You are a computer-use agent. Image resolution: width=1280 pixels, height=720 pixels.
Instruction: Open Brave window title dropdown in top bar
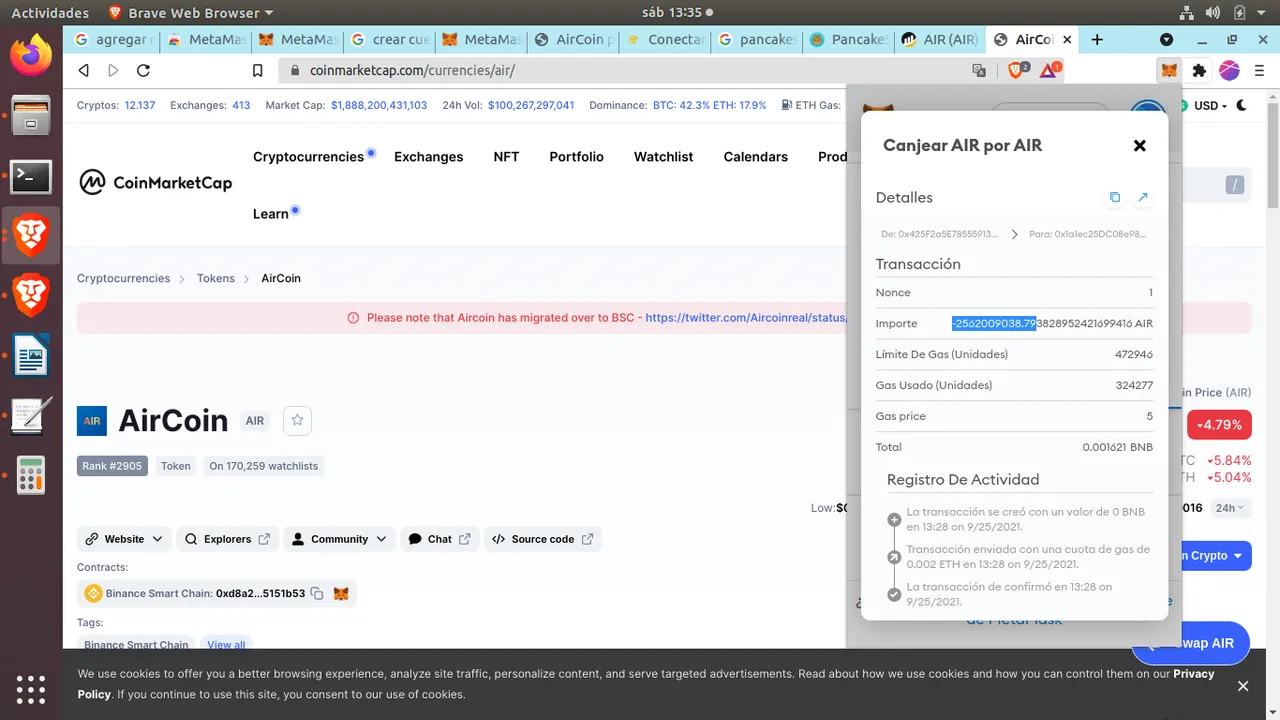tap(190, 13)
